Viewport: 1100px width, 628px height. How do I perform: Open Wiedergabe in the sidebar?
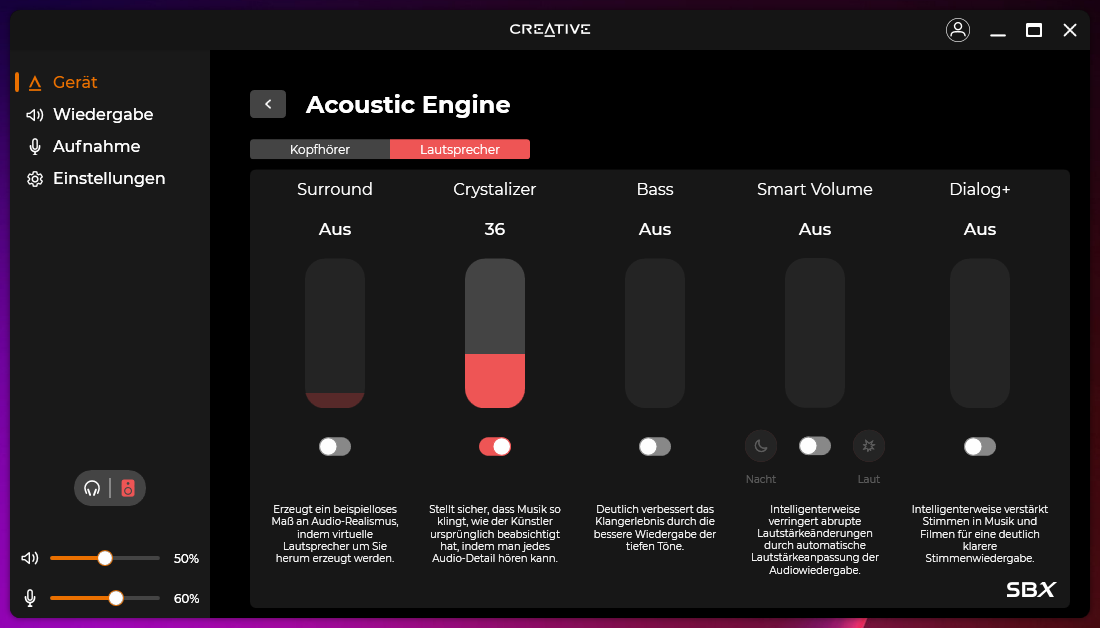click(x=103, y=114)
